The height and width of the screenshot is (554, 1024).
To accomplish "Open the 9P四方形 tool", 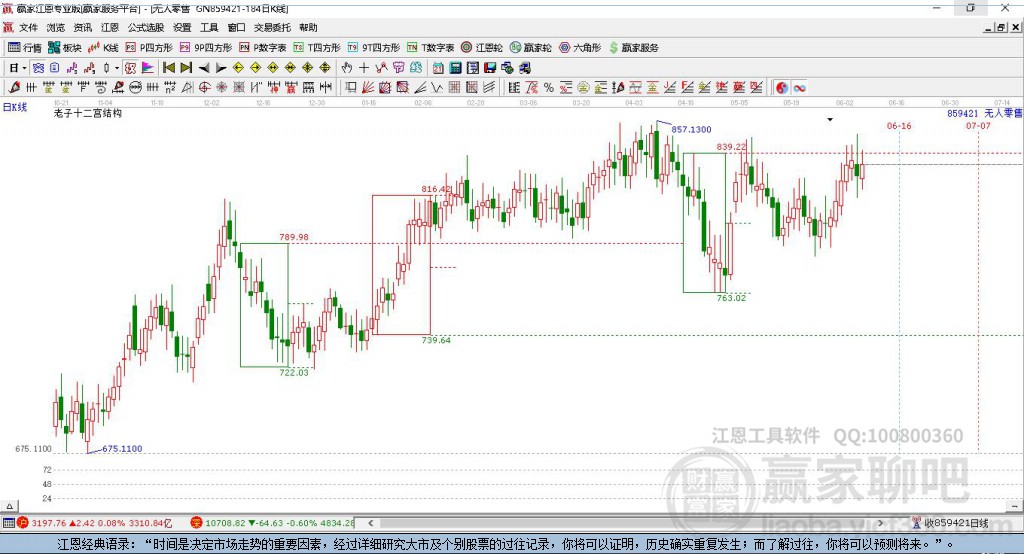I will (206, 48).
